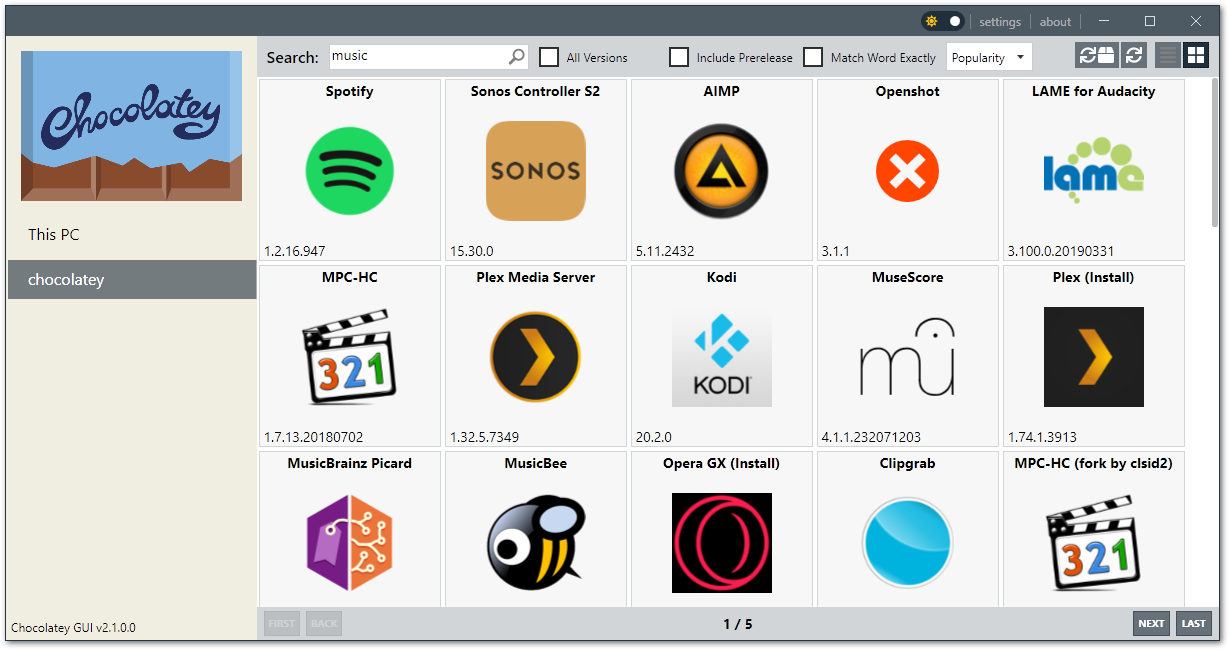Click Kodi version 20.2.0
Screen dimensions: 1229x650
tap(655, 437)
